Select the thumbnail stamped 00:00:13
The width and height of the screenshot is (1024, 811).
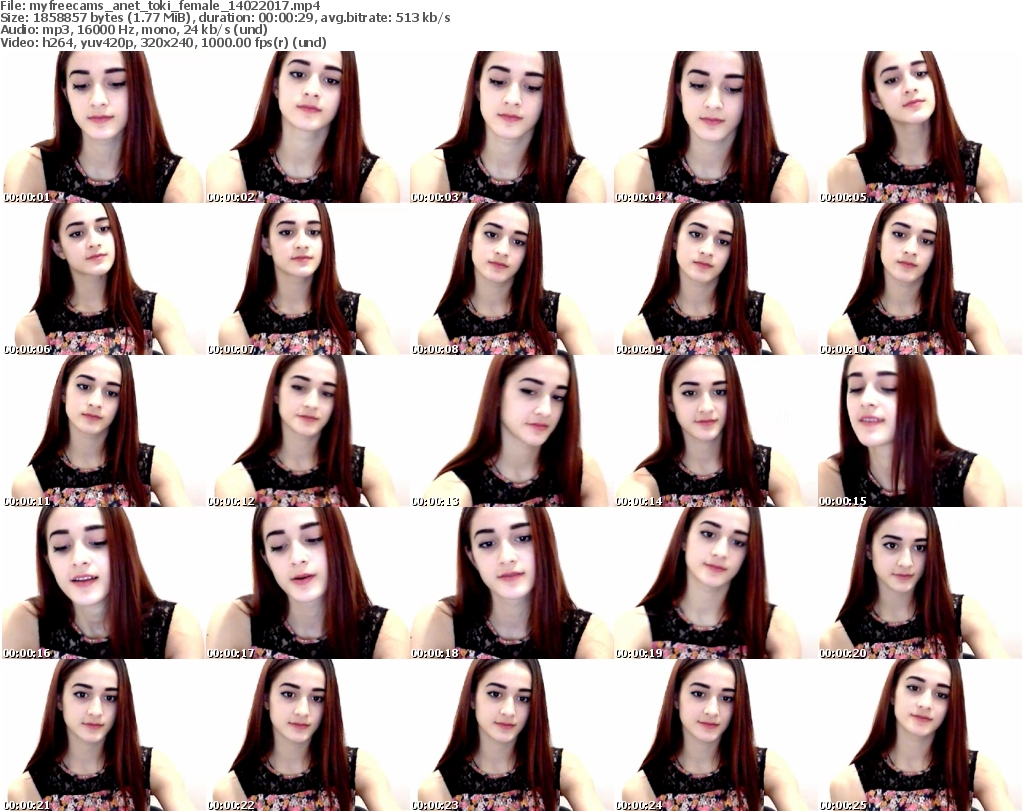(x=511, y=431)
